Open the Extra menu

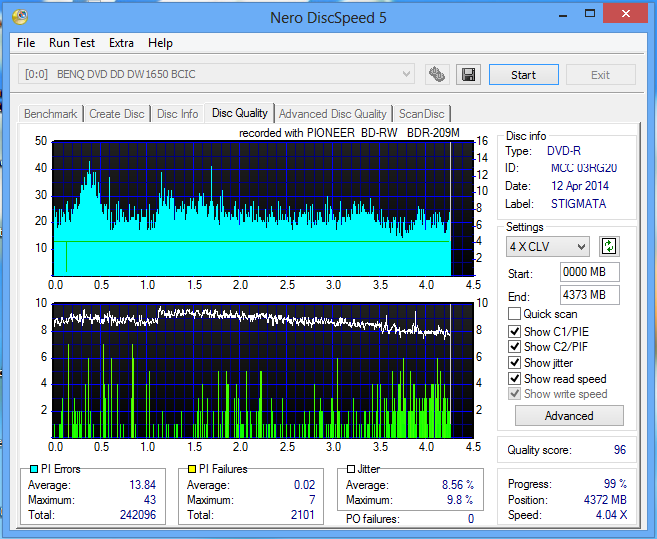(x=121, y=43)
